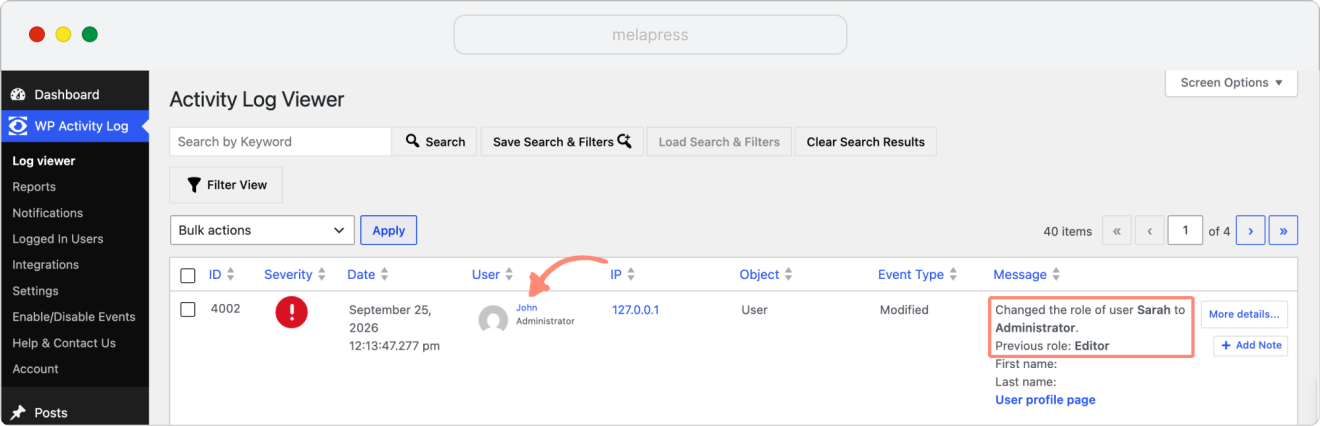Open Notifications submenu
1320x426 pixels.
click(x=47, y=213)
